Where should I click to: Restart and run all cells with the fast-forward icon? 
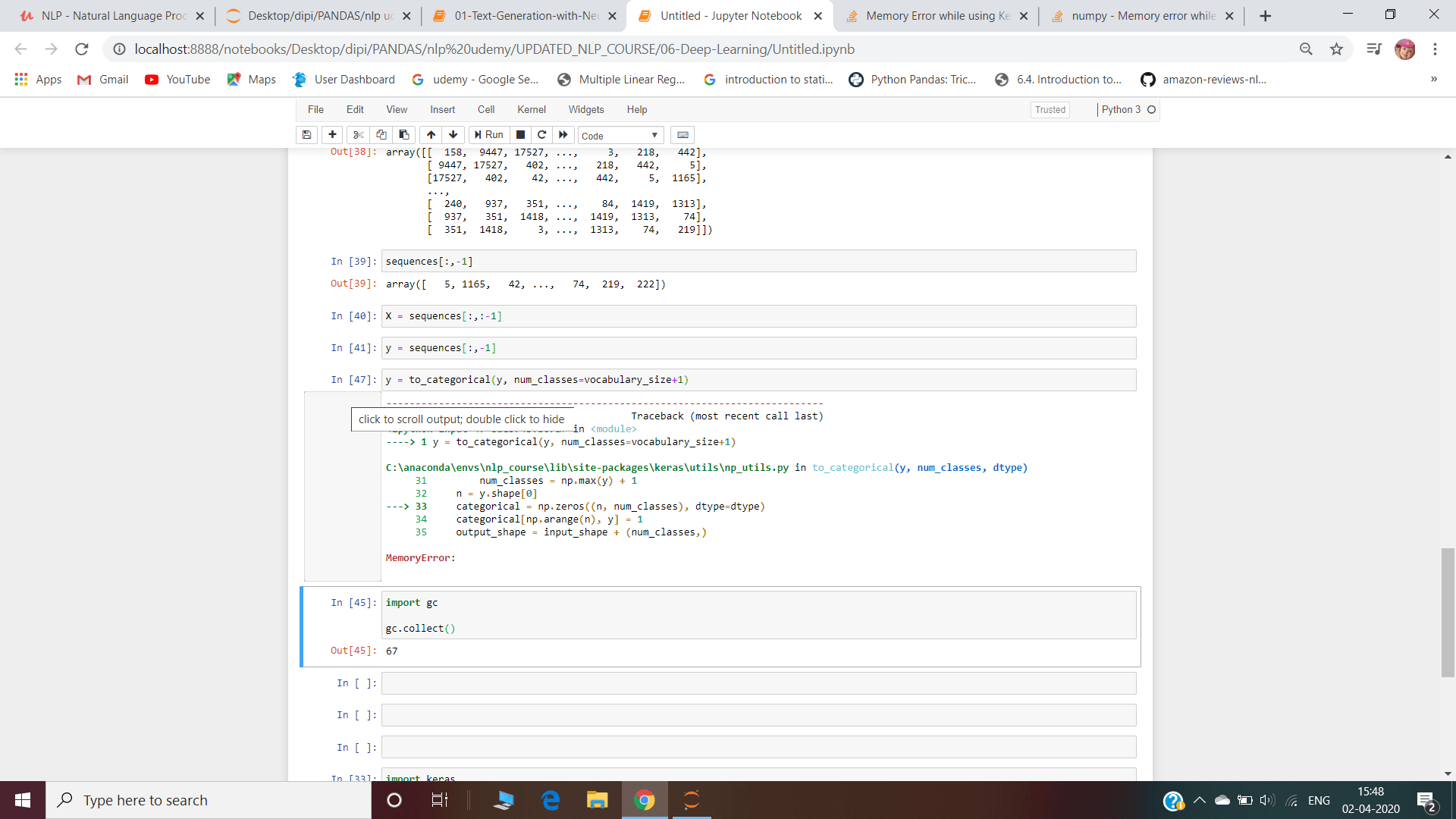point(563,135)
